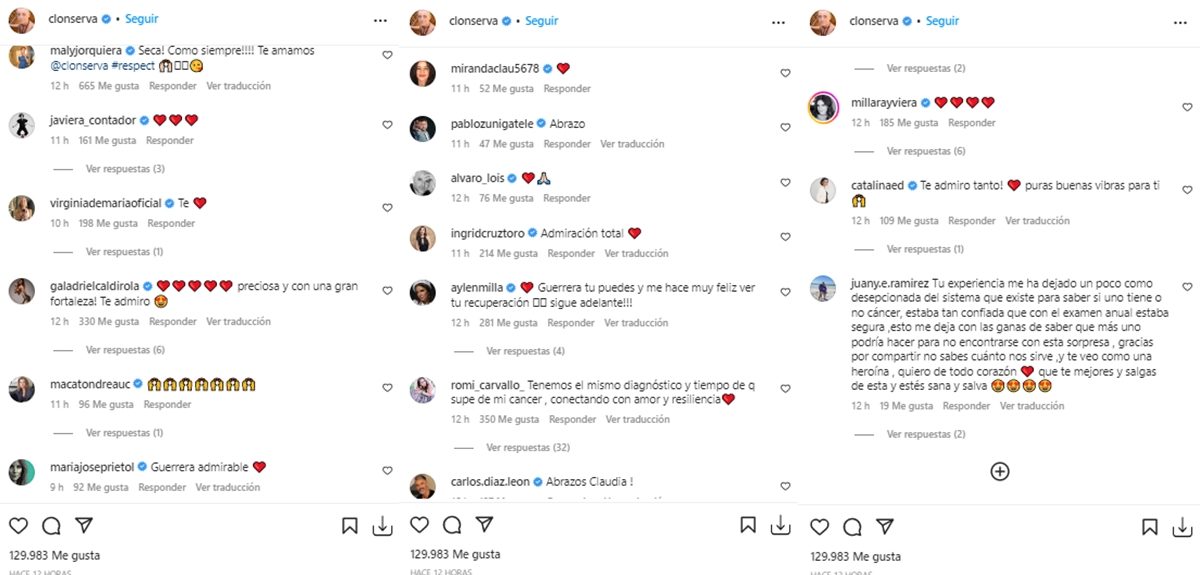Share the post in the right panel
Viewport: 1200px width, 575px height.
[x=884, y=526]
